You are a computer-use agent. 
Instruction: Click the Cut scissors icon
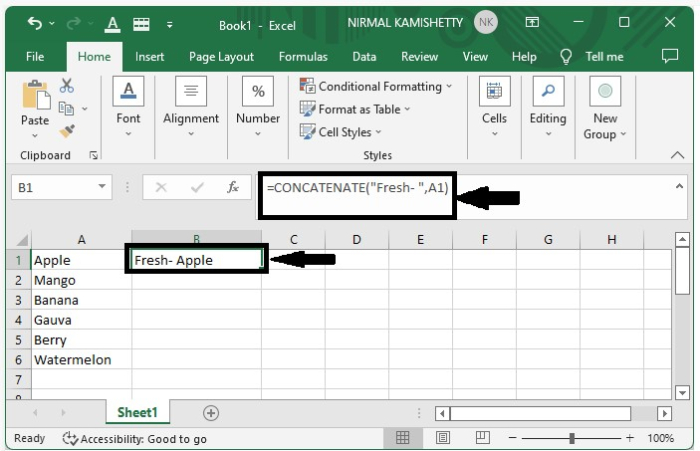pyautogui.click(x=67, y=85)
